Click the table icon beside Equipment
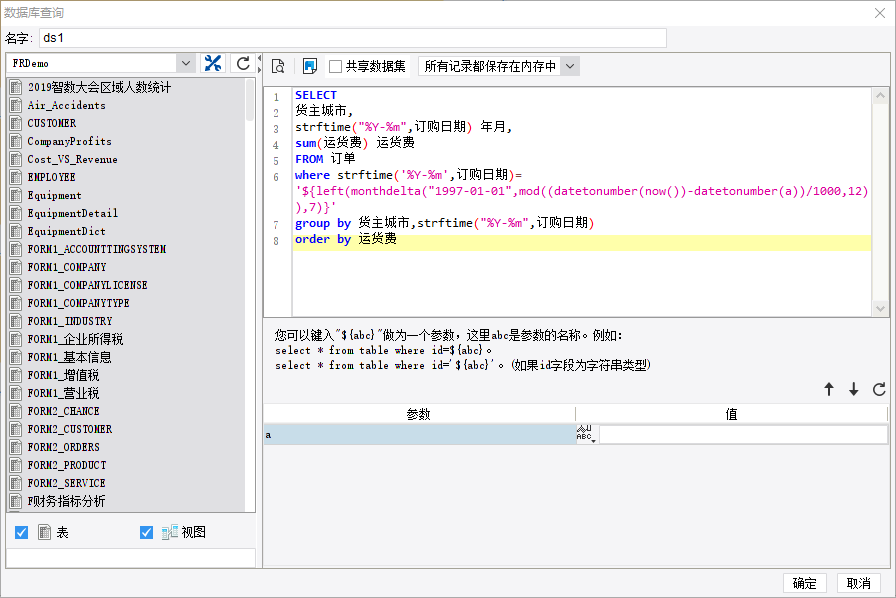Image resolution: width=896 pixels, height=598 pixels. (16, 195)
